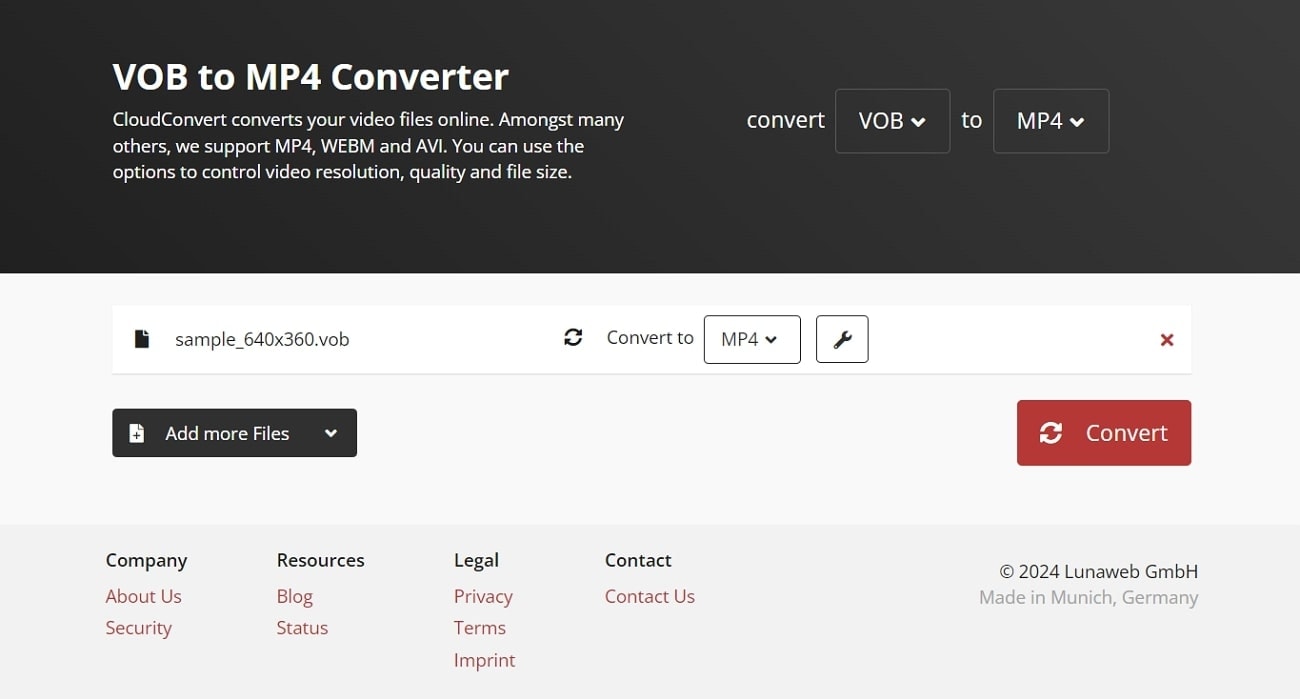Click the VOB to MP4 Converter heading
The image size is (1300, 699).
click(311, 77)
